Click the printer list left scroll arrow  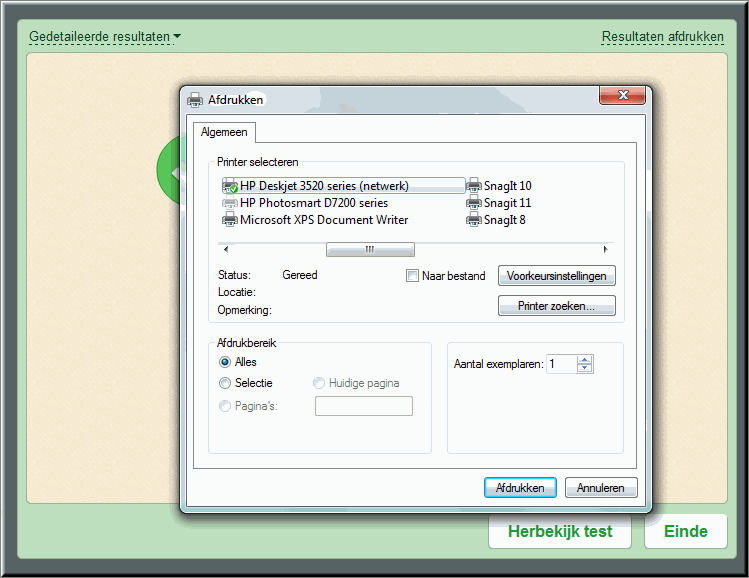[x=226, y=249]
